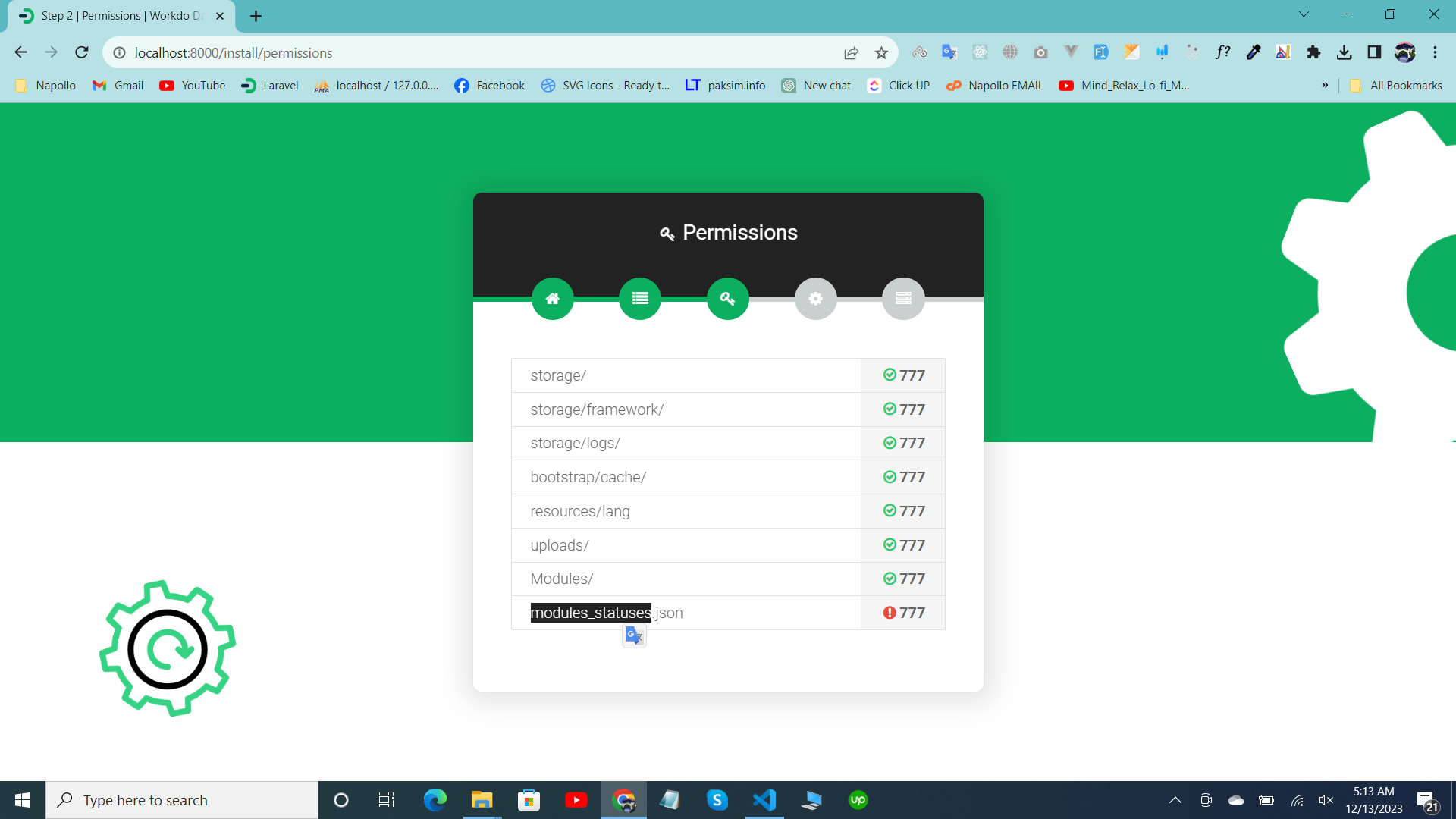The width and height of the screenshot is (1456, 819).
Task: Bookmark this page with the star icon
Action: click(881, 52)
